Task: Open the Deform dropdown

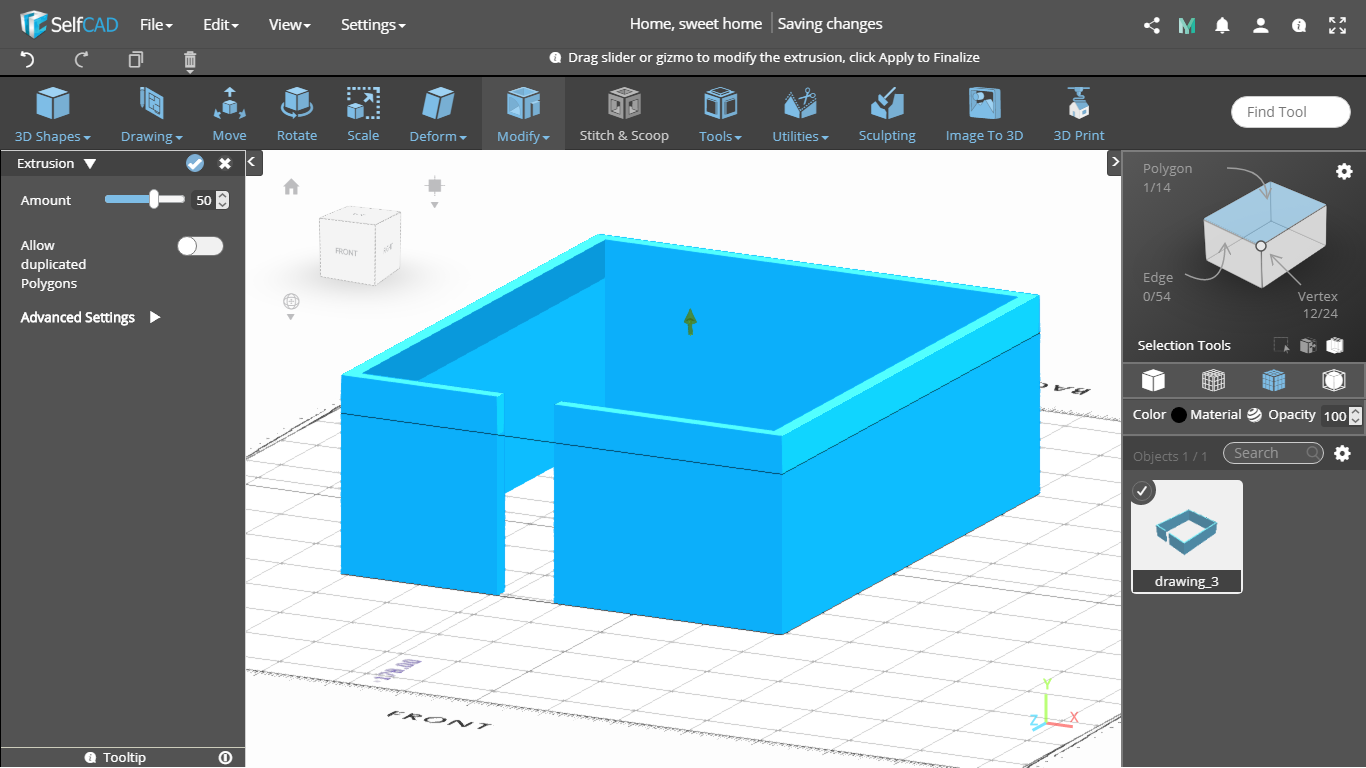Action: 438,114
